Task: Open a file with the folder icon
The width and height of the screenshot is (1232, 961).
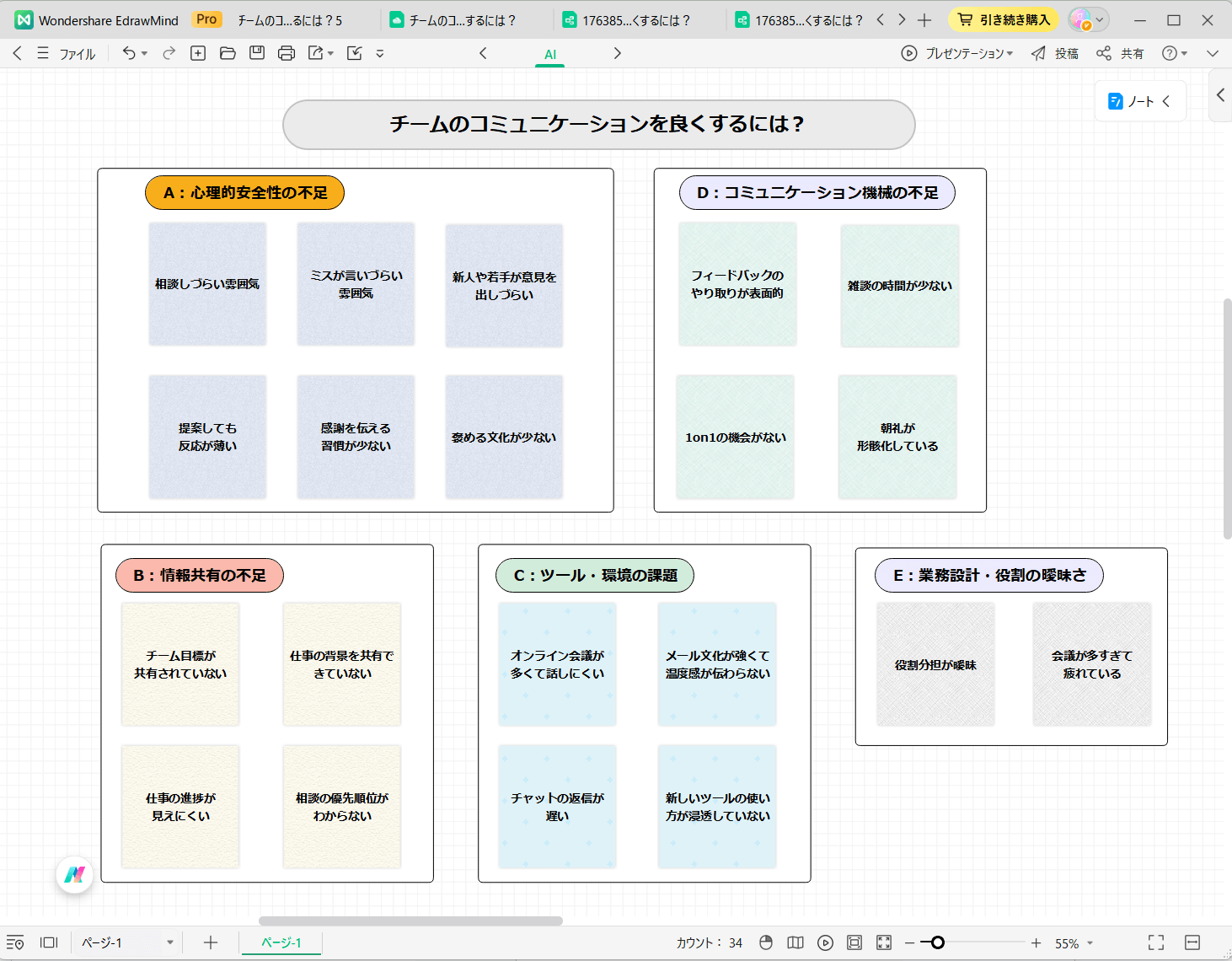Action: (228, 53)
